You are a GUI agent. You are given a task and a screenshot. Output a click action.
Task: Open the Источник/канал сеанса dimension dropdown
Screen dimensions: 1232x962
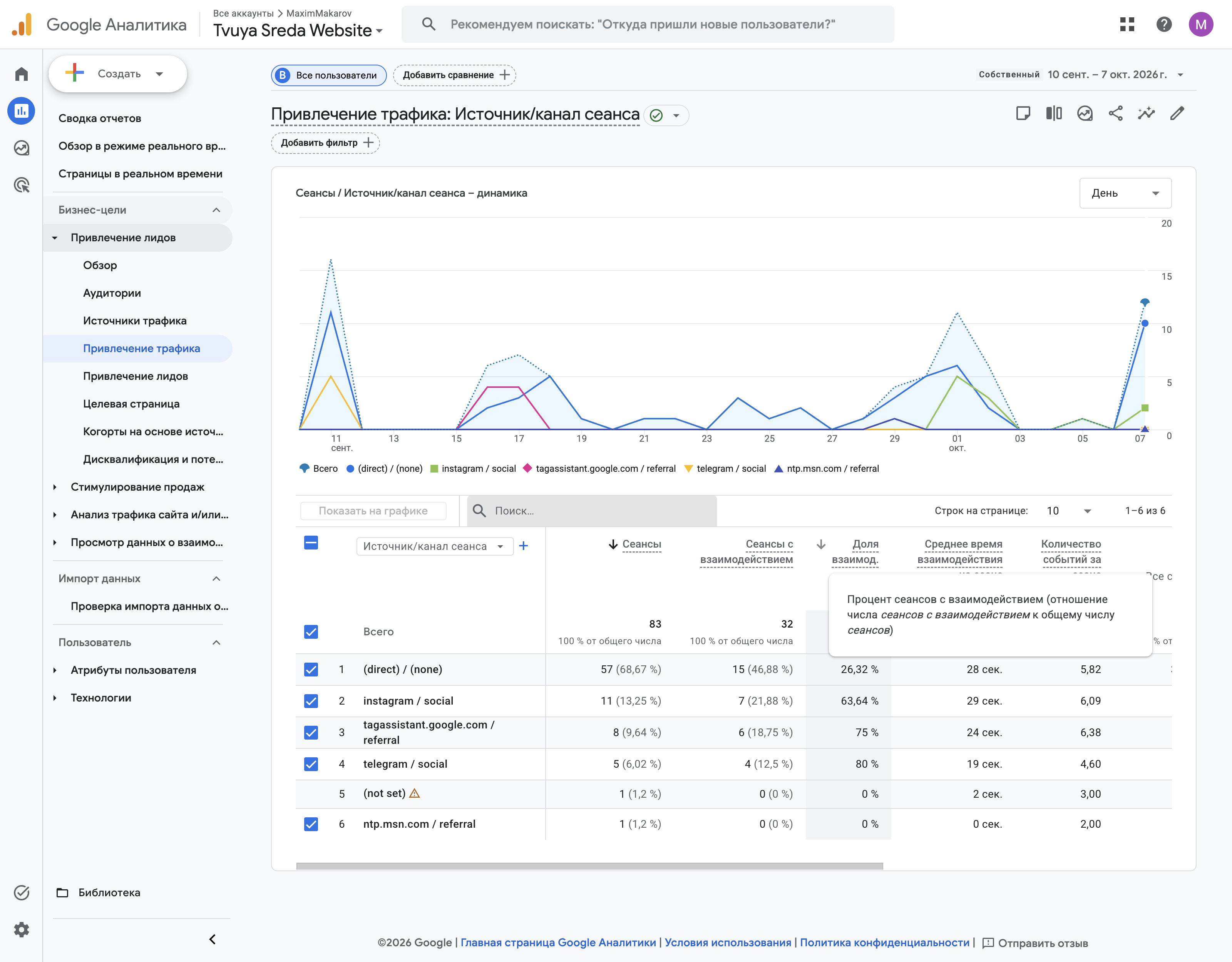click(x=434, y=546)
